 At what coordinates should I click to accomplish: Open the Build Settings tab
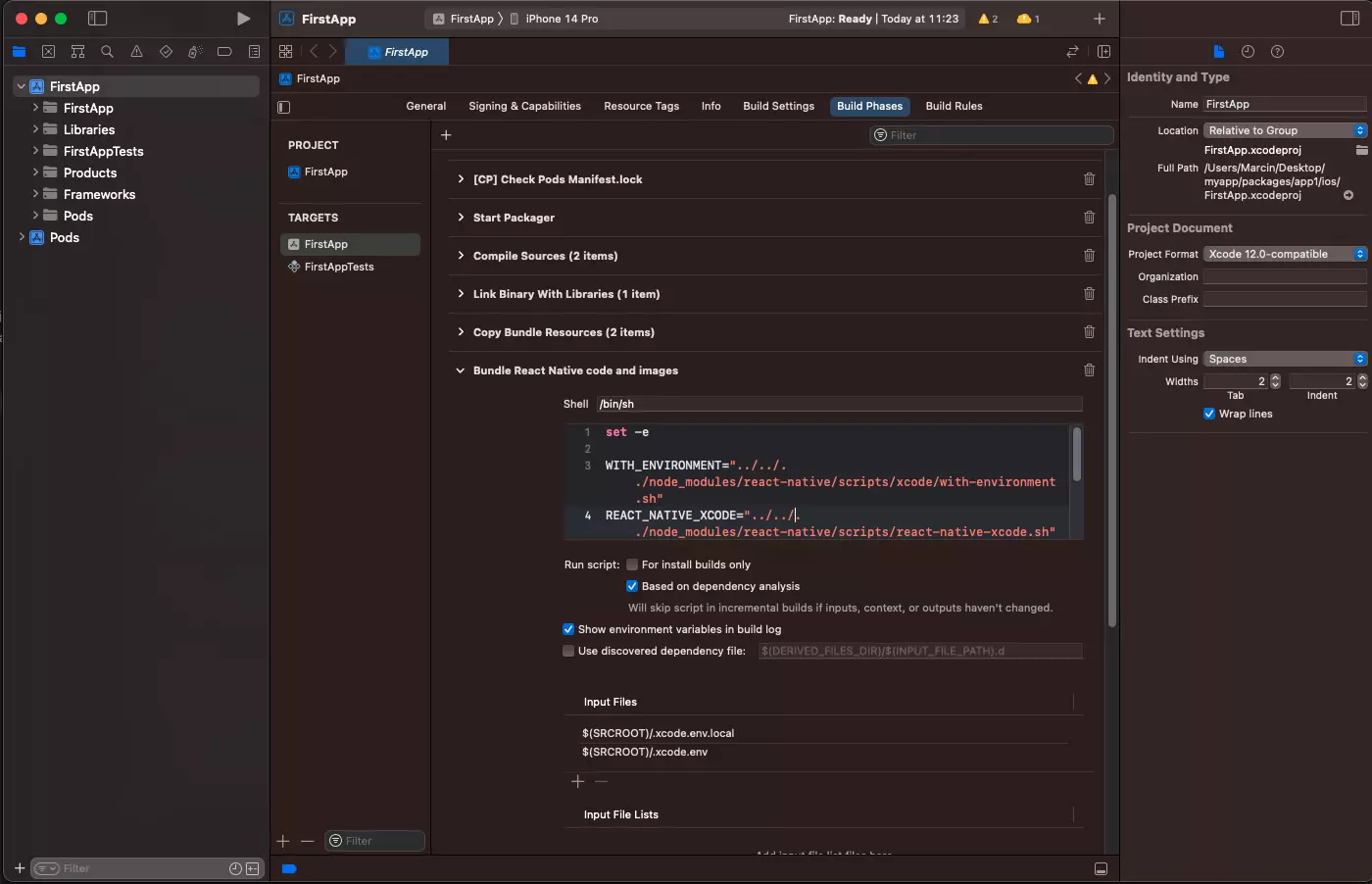(x=778, y=106)
